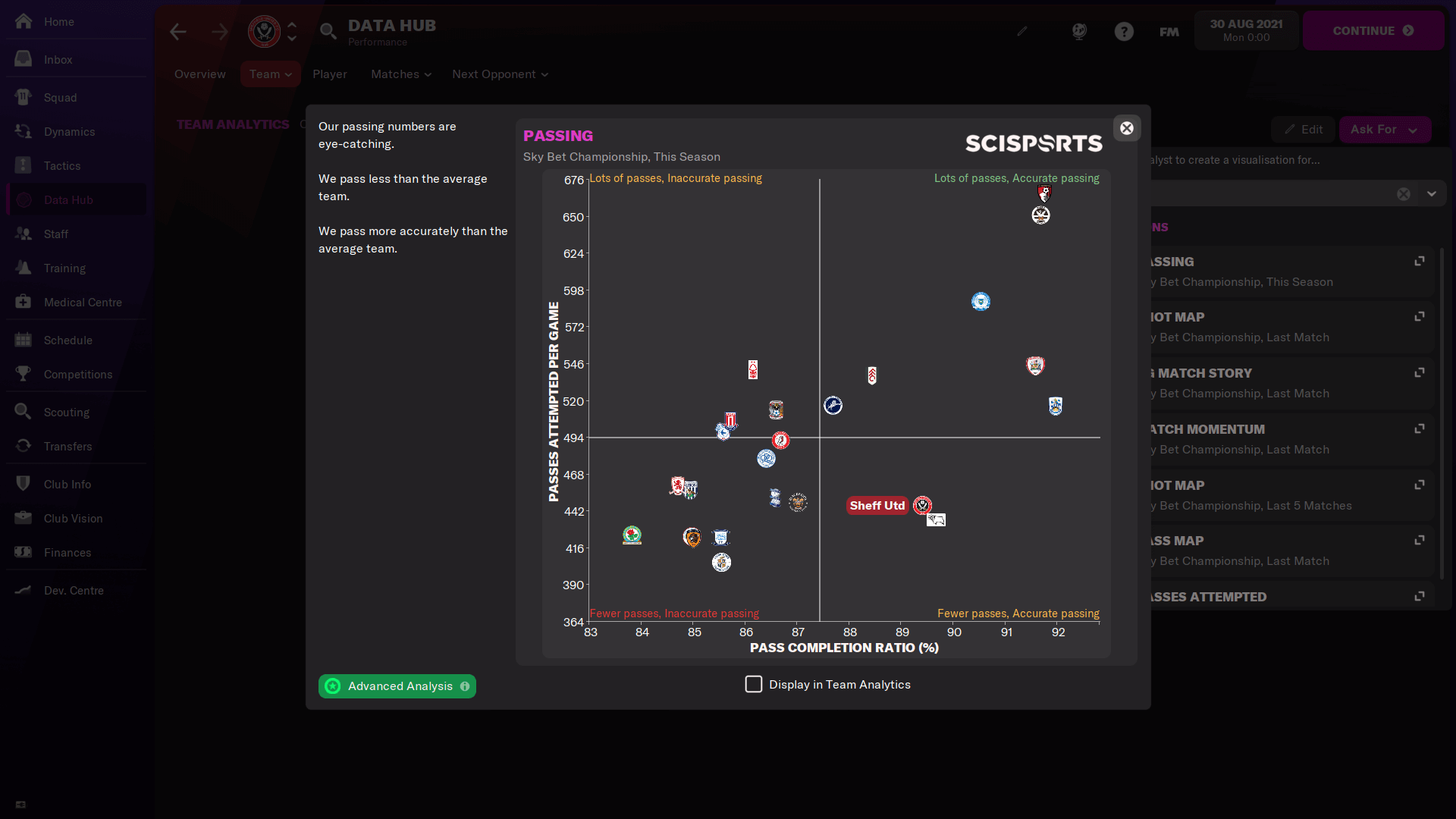Screen dimensions: 1456x819
Task: Go back with the left arrow
Action: click(x=178, y=32)
